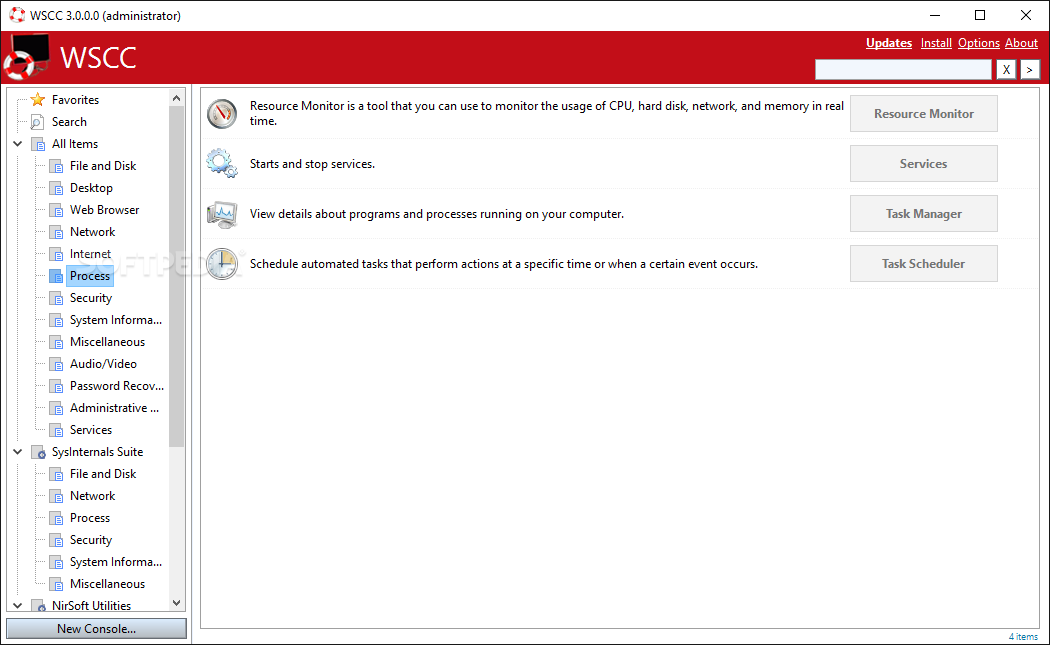Screen dimensions: 1050x645
Task: Launch Resource Monitor via its button
Action: click(923, 114)
